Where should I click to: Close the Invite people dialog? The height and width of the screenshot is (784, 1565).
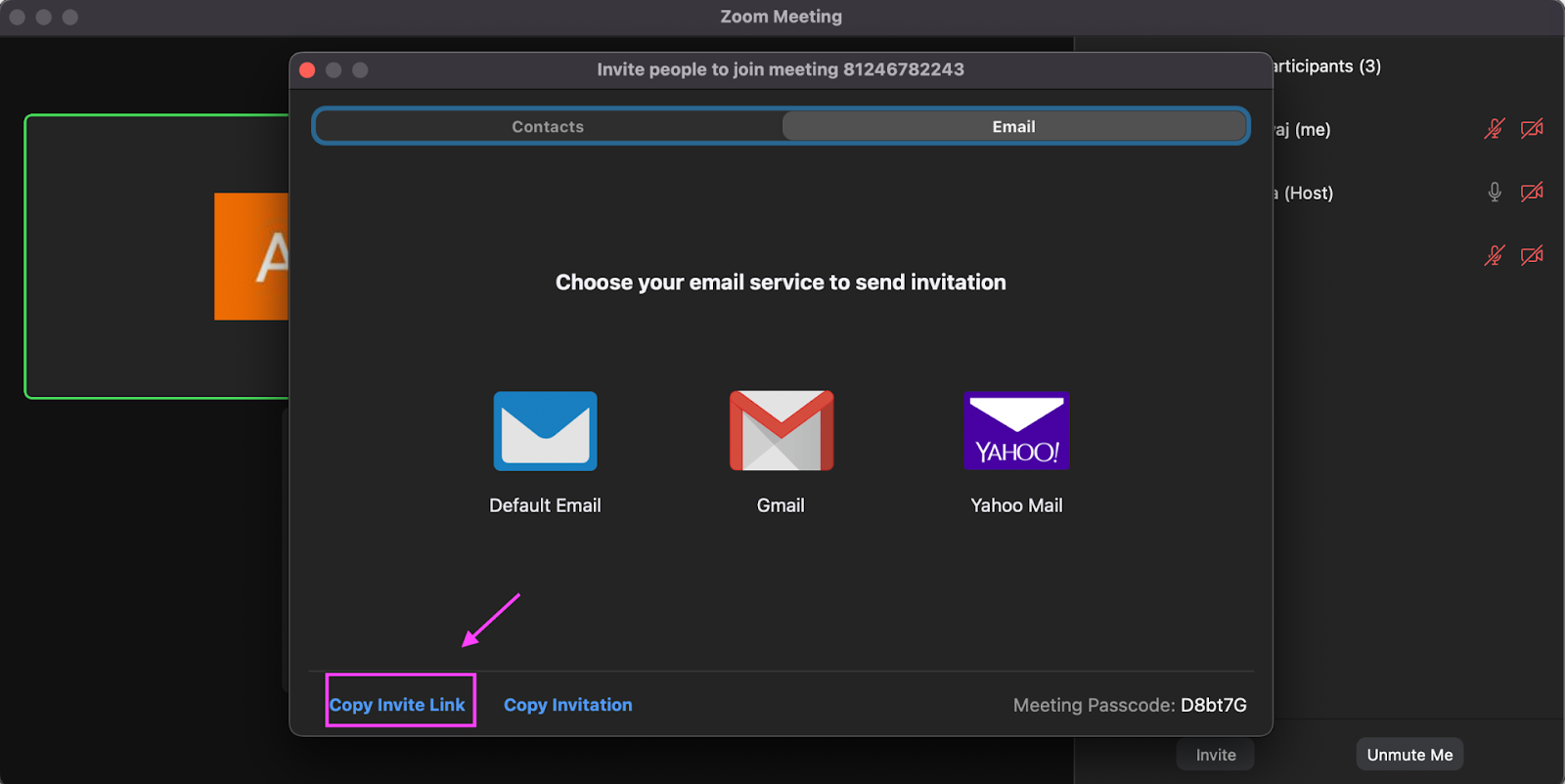(307, 69)
